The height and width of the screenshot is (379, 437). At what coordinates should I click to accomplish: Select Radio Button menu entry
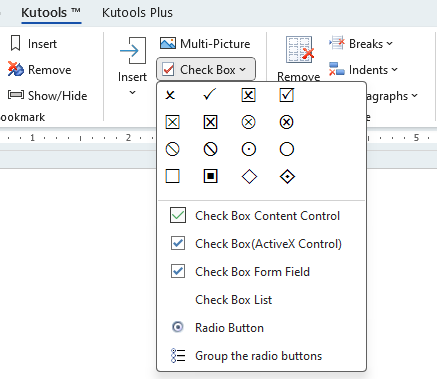pos(261,328)
